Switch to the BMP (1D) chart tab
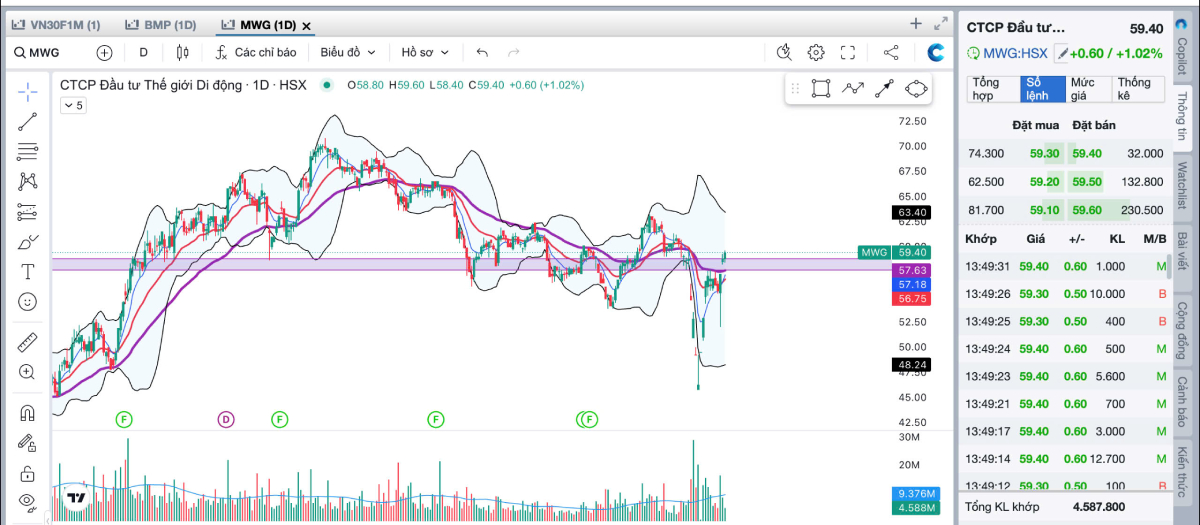This screenshot has height=525, width=1200. tap(162, 25)
